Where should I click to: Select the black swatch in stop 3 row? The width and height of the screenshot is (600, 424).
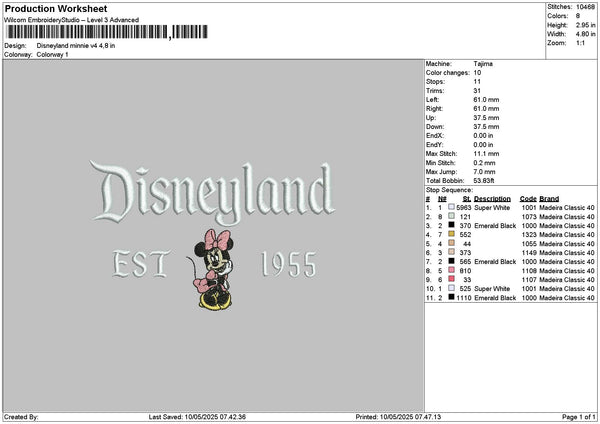(452, 225)
